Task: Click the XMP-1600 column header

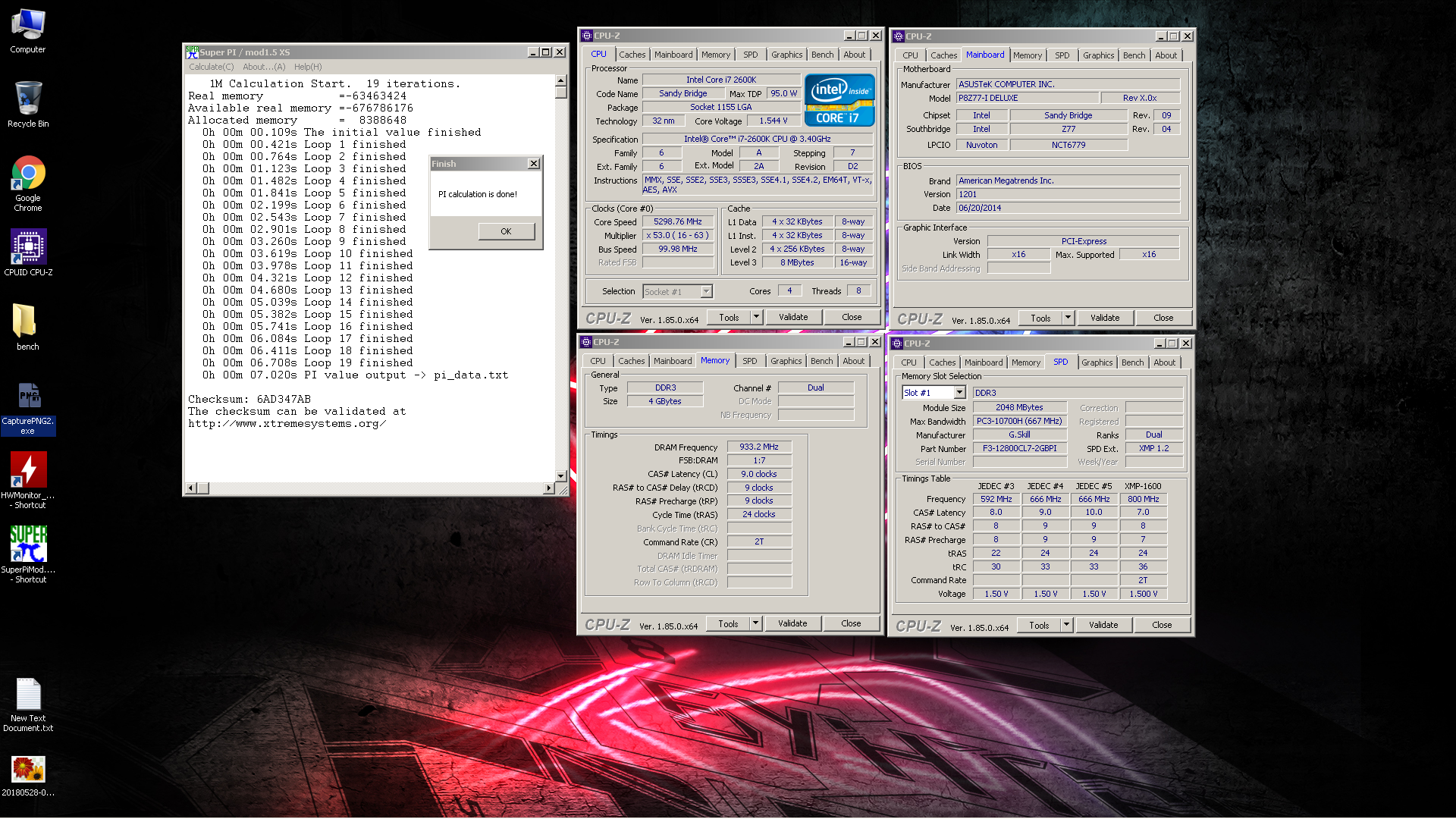Action: pos(1142,486)
